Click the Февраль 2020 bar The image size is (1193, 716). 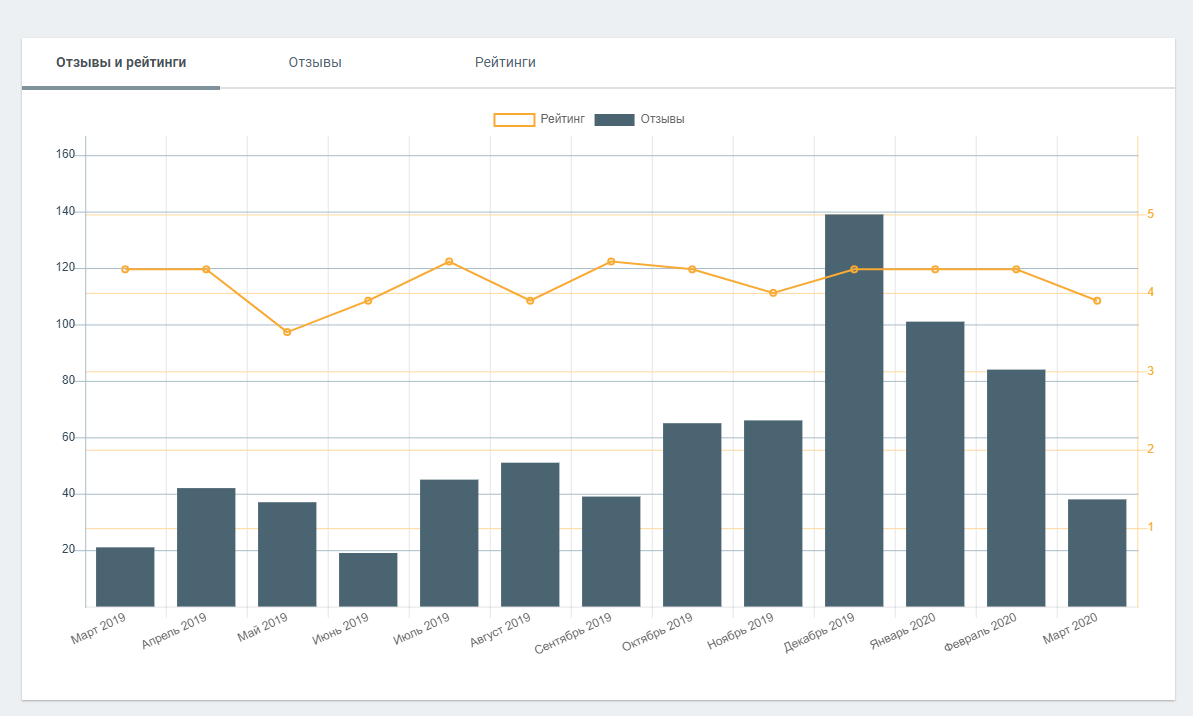click(x=1016, y=488)
